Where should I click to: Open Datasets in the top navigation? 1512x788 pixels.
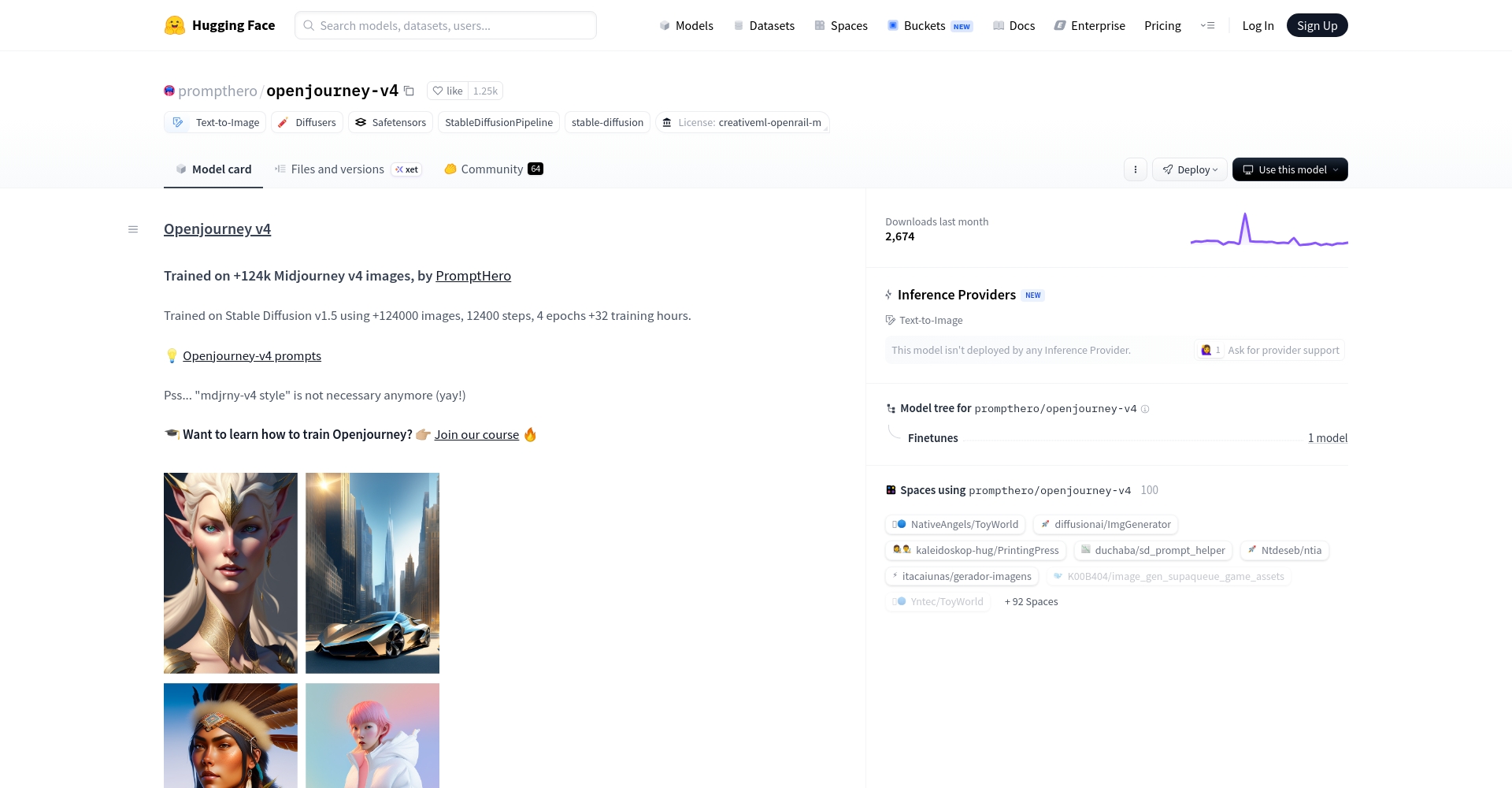tap(764, 25)
